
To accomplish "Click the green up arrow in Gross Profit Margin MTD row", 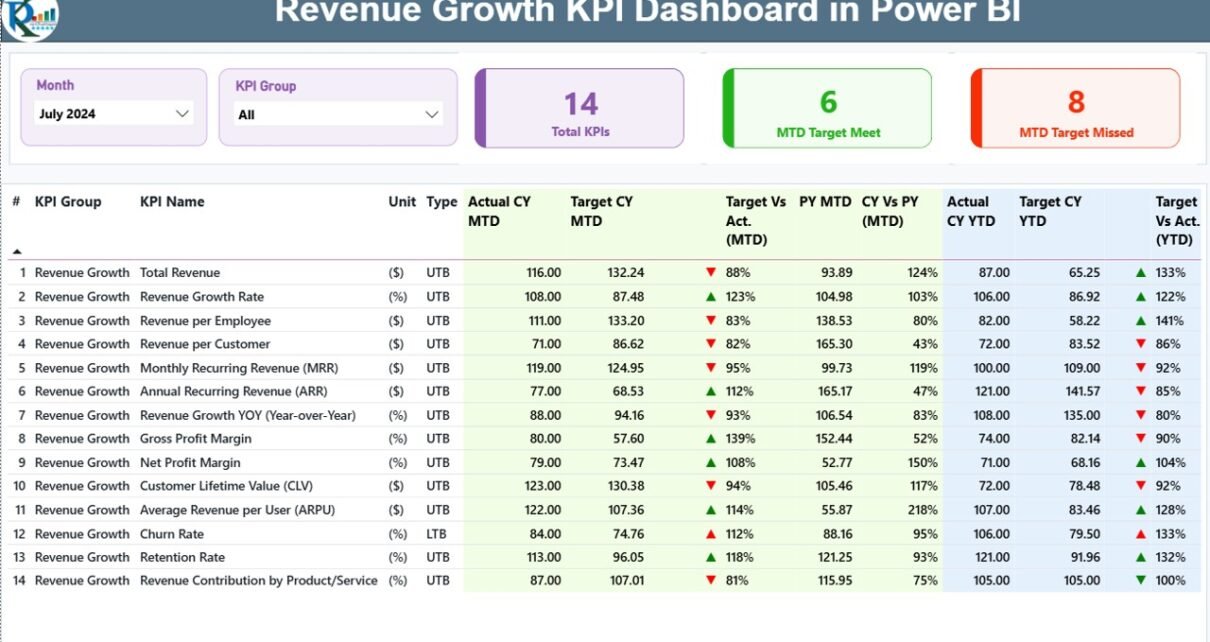I will [x=711, y=439].
